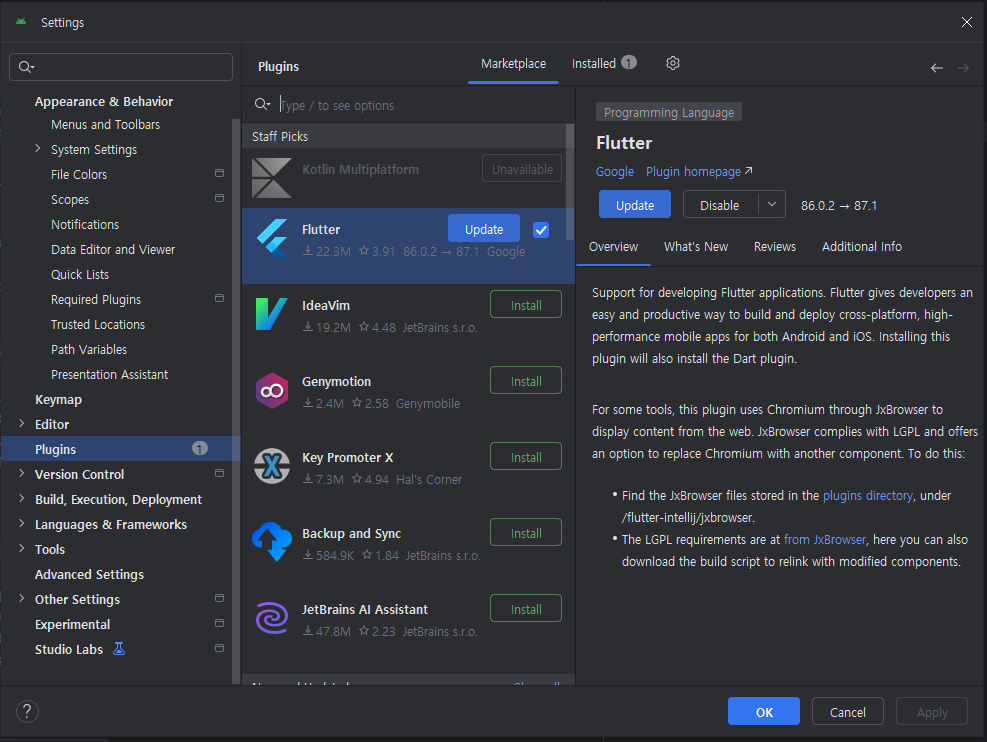Navigate back with the left arrow
The image size is (987, 742).
coord(937,68)
